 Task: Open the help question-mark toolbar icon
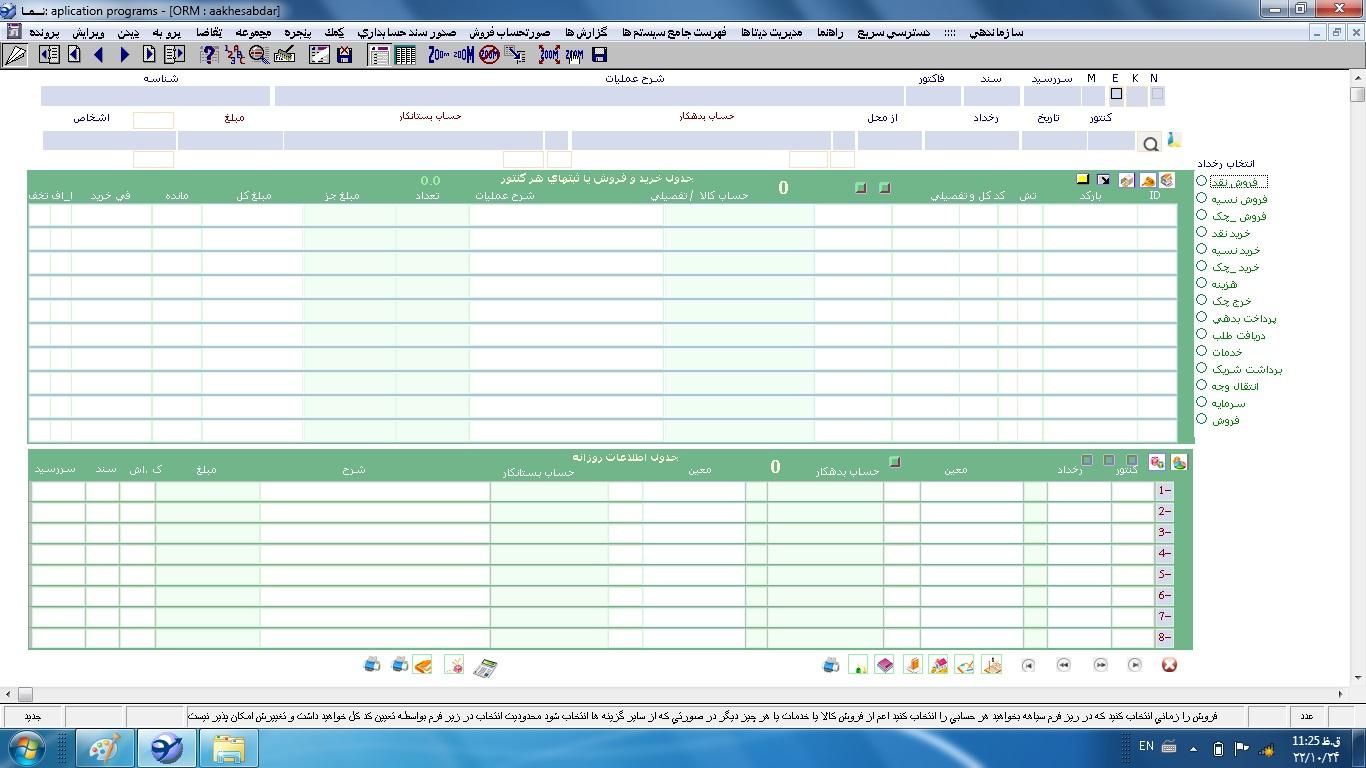click(x=210, y=55)
